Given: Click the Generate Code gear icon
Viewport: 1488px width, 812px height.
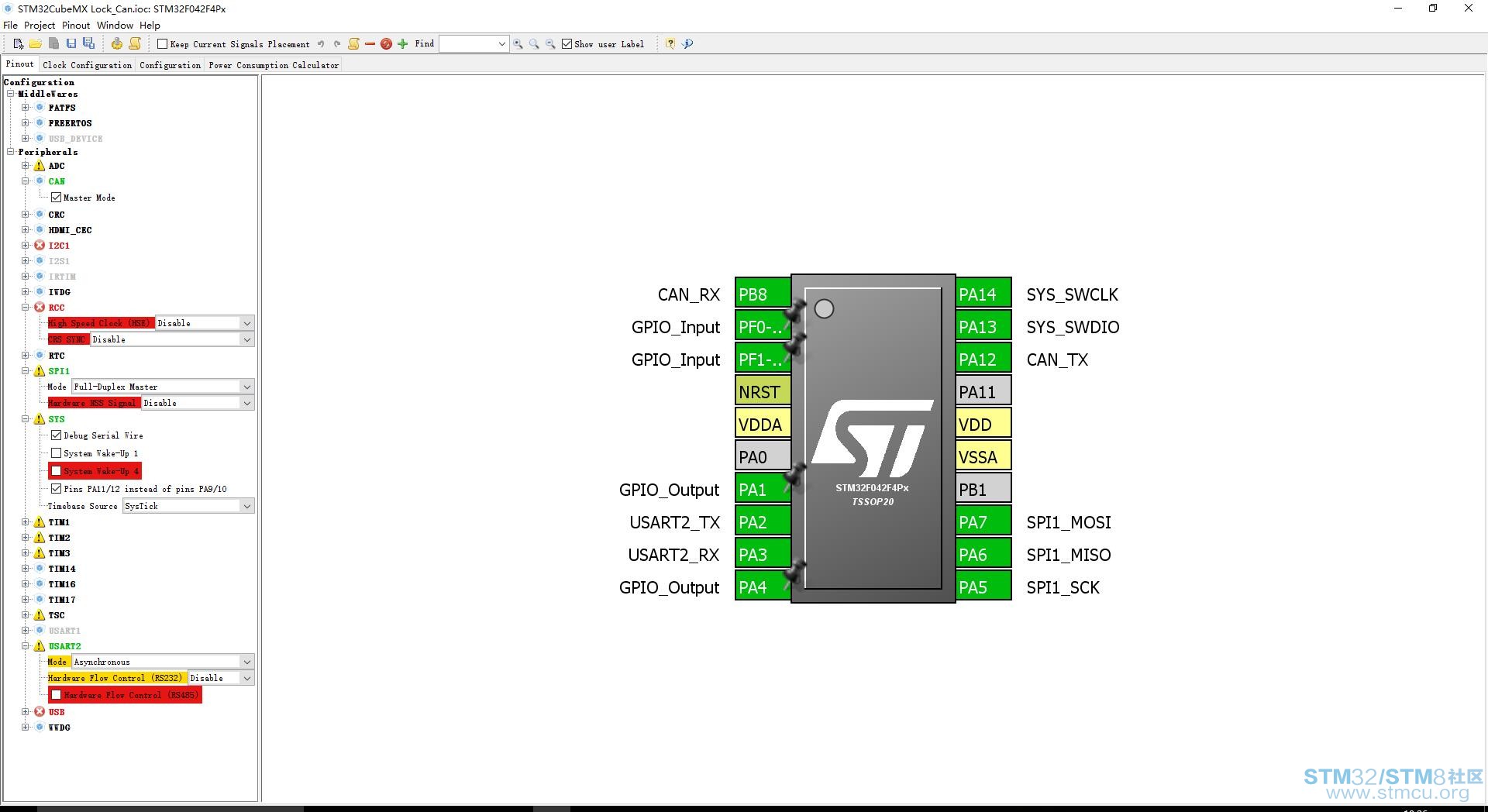Looking at the screenshot, I should click(116, 44).
